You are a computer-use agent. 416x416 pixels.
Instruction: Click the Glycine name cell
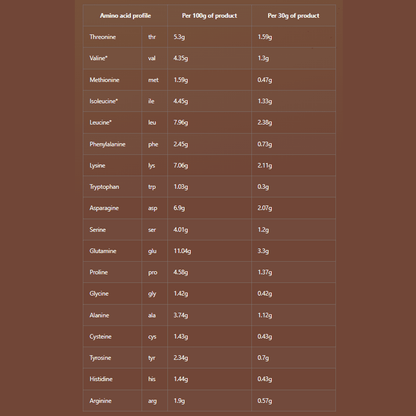[112, 294]
